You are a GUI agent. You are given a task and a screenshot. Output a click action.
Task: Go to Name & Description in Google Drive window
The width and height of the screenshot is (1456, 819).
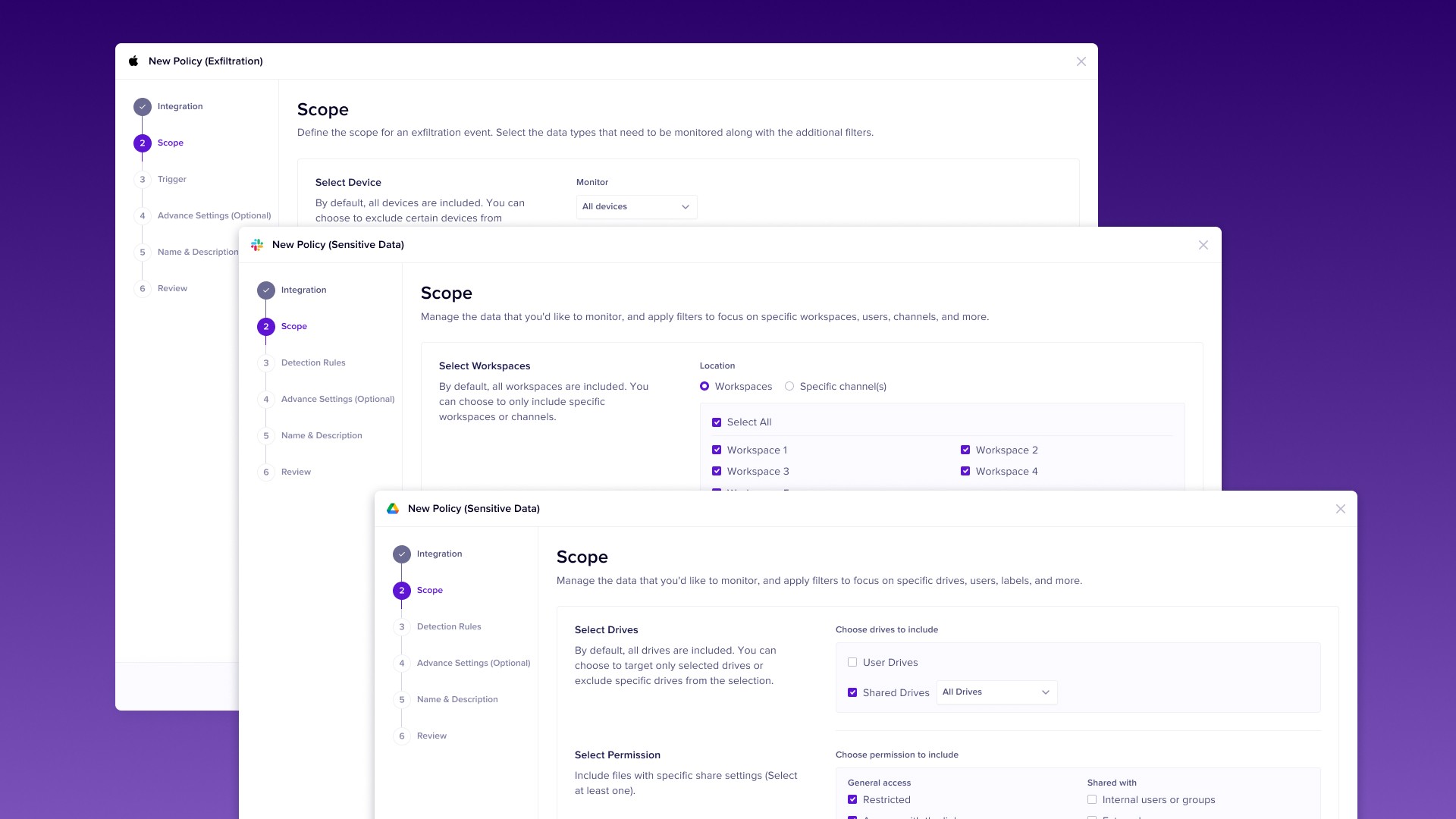pos(457,700)
